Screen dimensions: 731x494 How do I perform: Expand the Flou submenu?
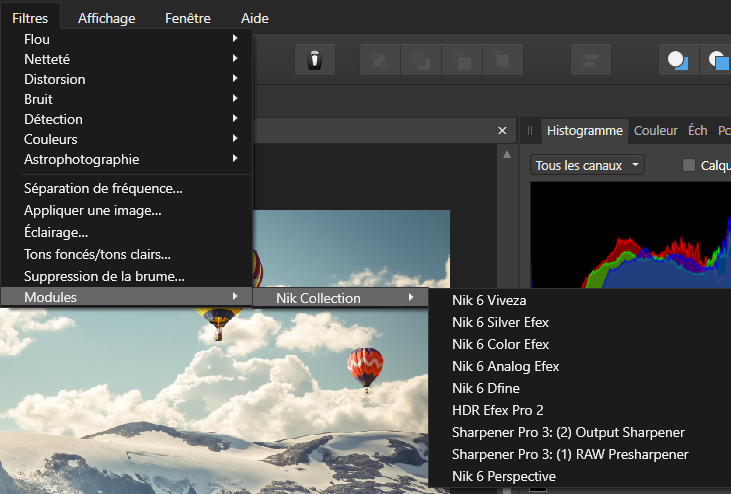pyautogui.click(x=127, y=39)
